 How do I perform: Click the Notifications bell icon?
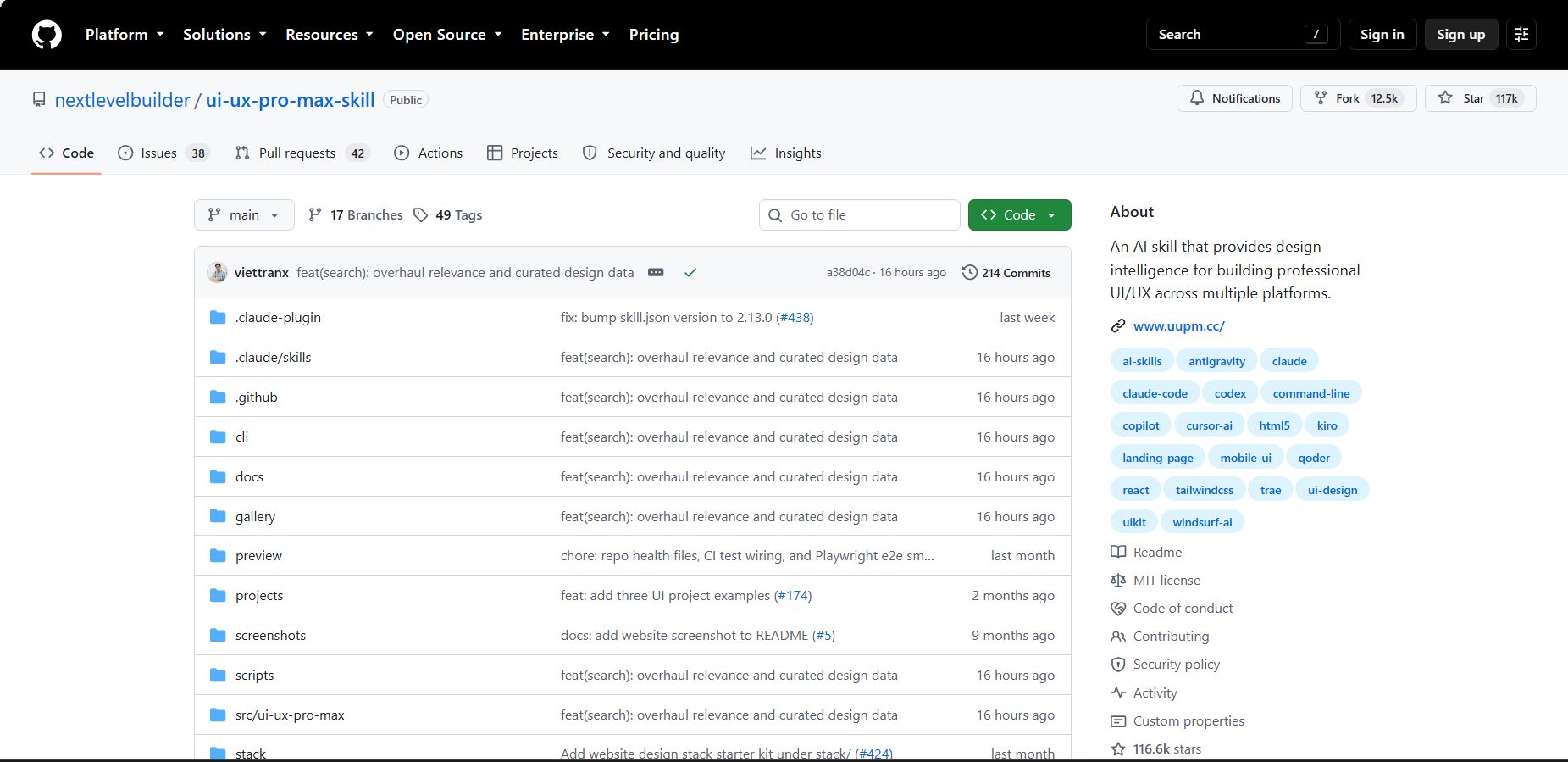point(1197,98)
